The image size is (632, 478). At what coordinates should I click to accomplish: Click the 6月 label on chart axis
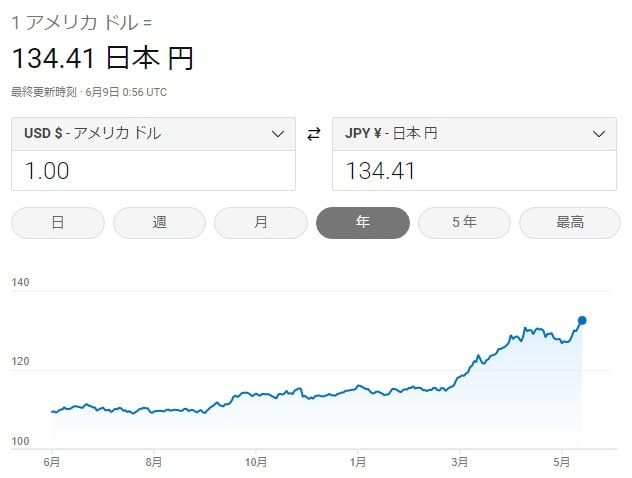click(x=52, y=461)
